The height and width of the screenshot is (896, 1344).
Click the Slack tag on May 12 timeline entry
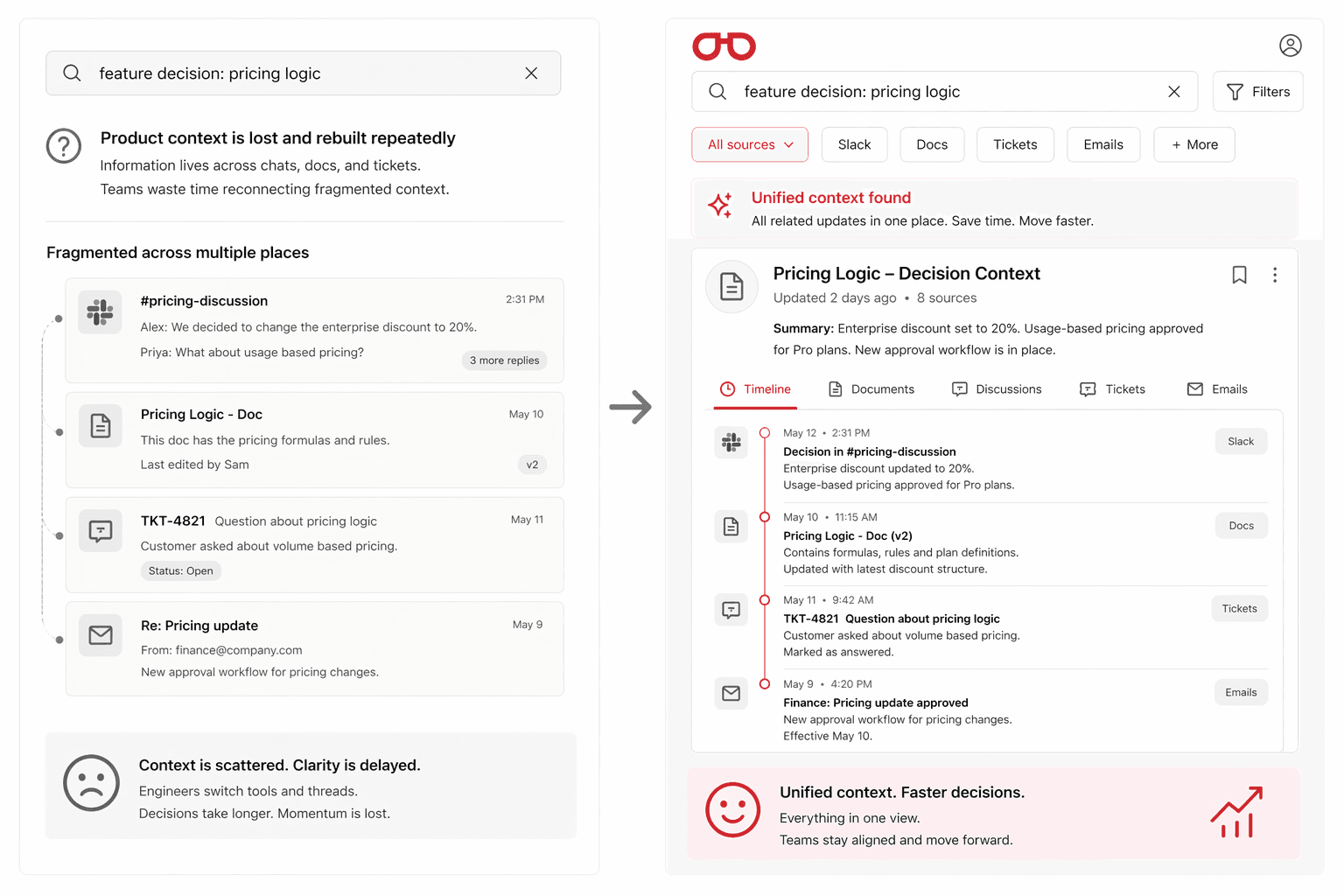[1241, 442]
